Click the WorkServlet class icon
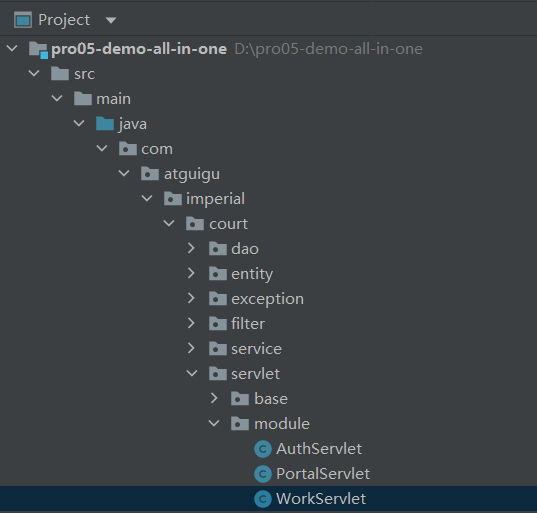 [263, 499]
